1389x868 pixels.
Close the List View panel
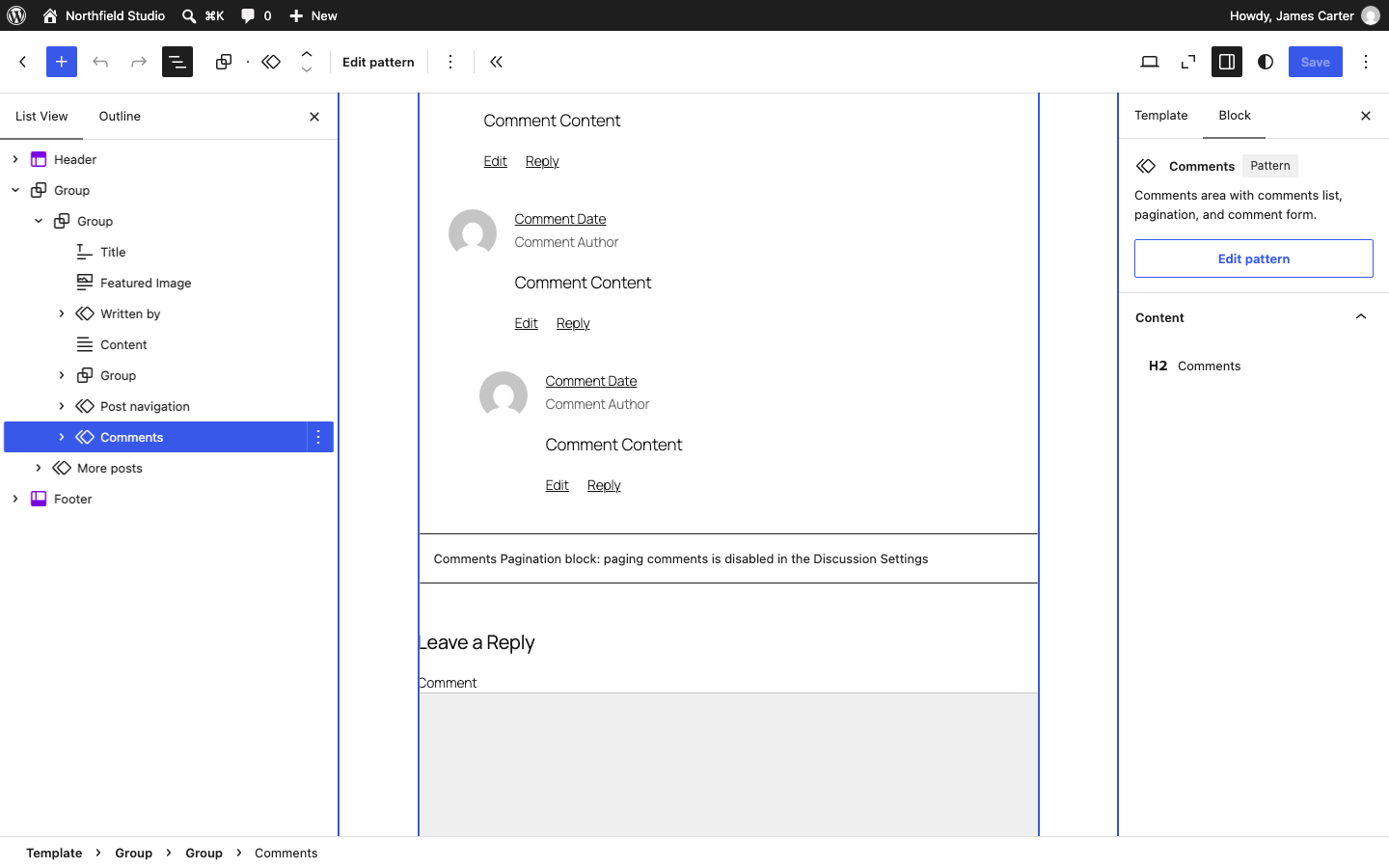[x=314, y=117]
